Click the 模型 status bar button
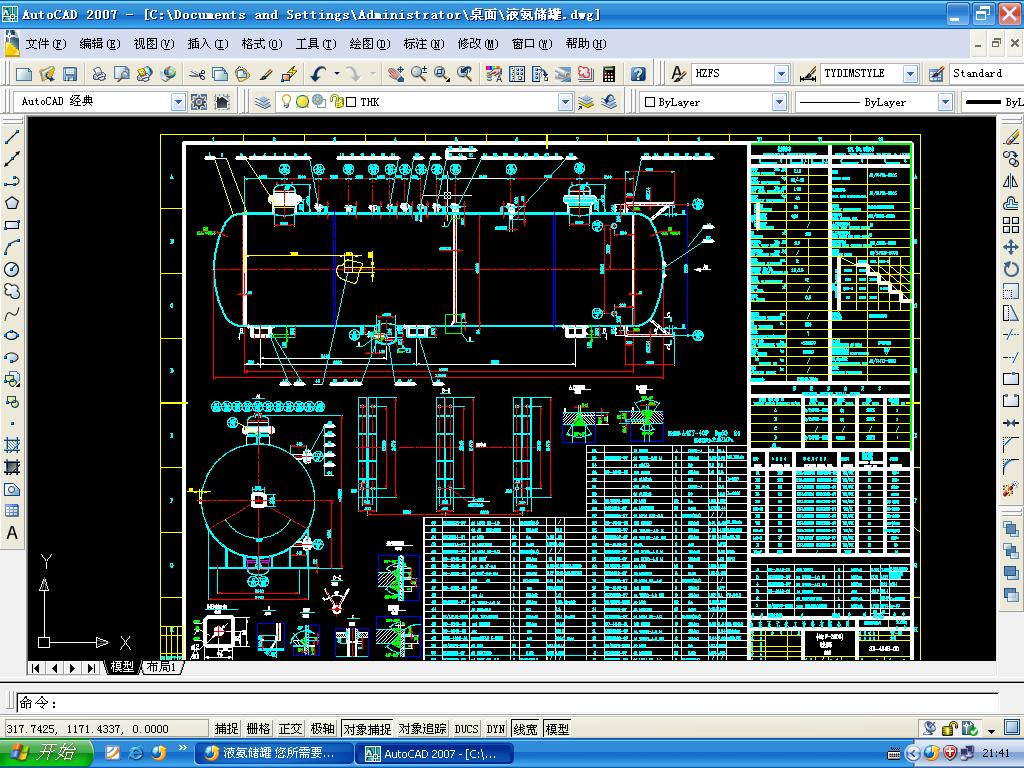Image resolution: width=1024 pixels, height=768 pixels. (x=557, y=729)
